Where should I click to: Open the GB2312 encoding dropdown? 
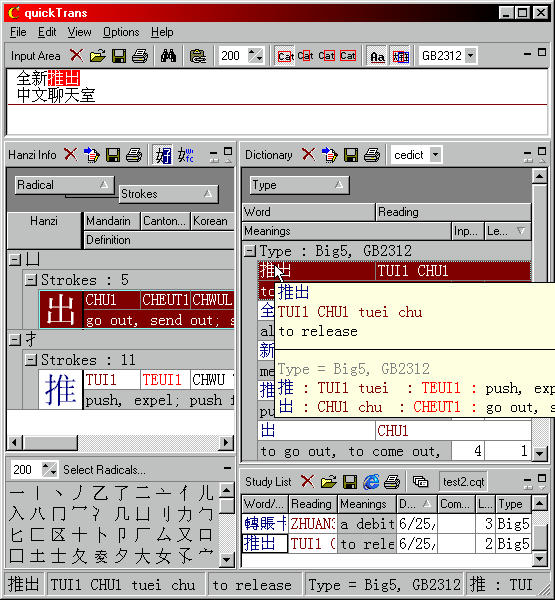pos(470,56)
